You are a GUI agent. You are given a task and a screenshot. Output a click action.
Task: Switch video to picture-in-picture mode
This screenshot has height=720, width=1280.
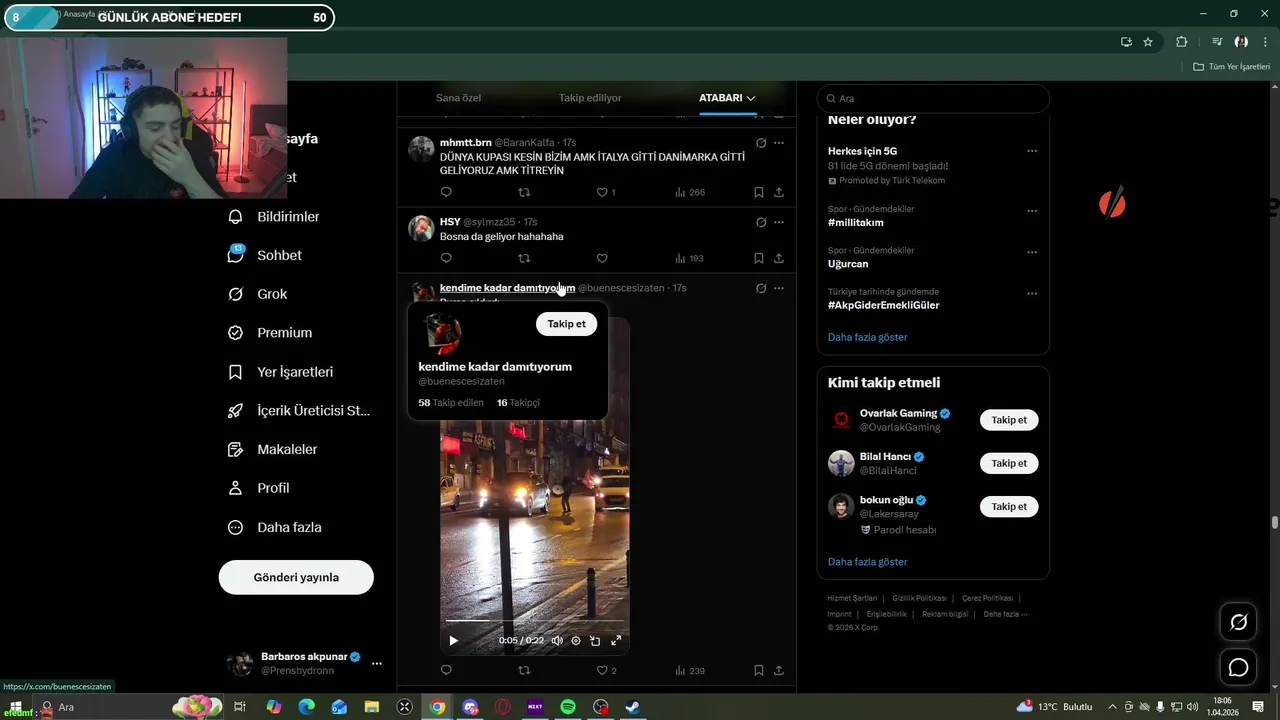(x=595, y=641)
